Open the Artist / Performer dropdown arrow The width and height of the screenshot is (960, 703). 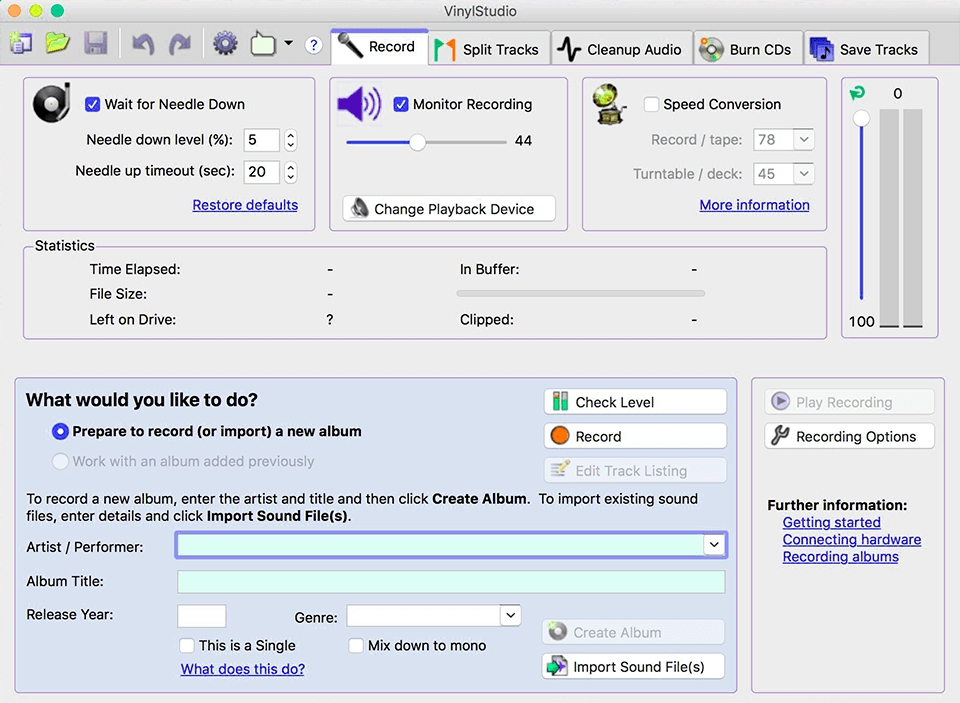713,545
